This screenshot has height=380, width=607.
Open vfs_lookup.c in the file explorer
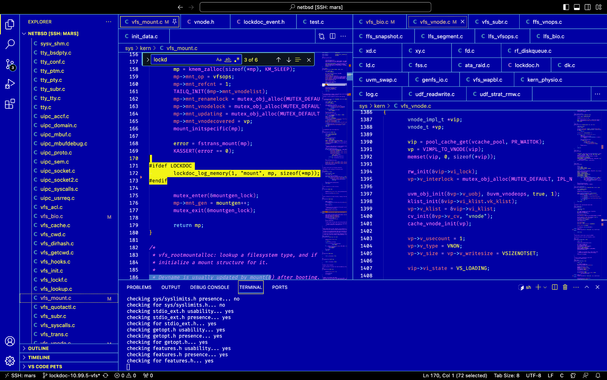point(69,289)
